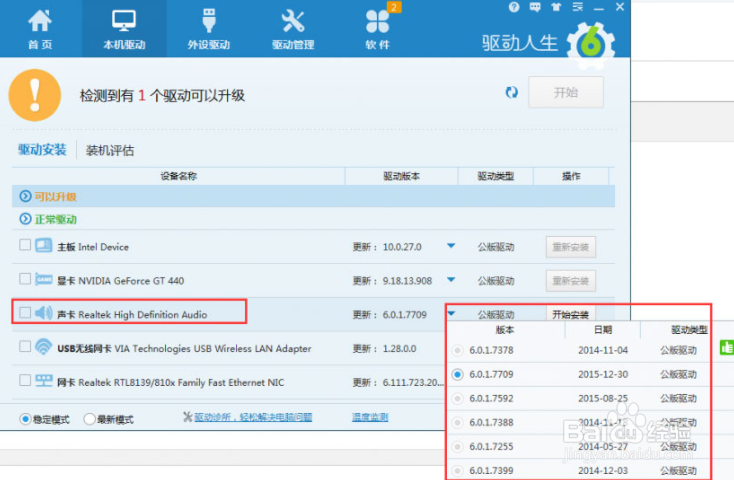
Task: Open the 驱动管理 tab
Action: click(293, 29)
